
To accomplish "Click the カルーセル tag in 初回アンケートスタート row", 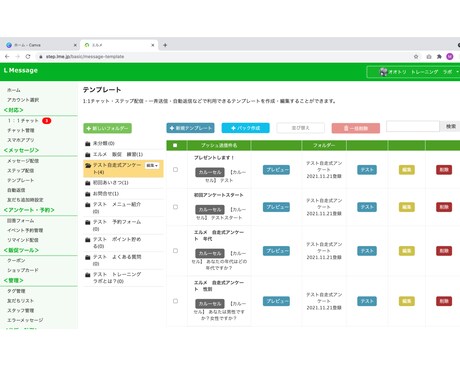I will pos(210,210).
